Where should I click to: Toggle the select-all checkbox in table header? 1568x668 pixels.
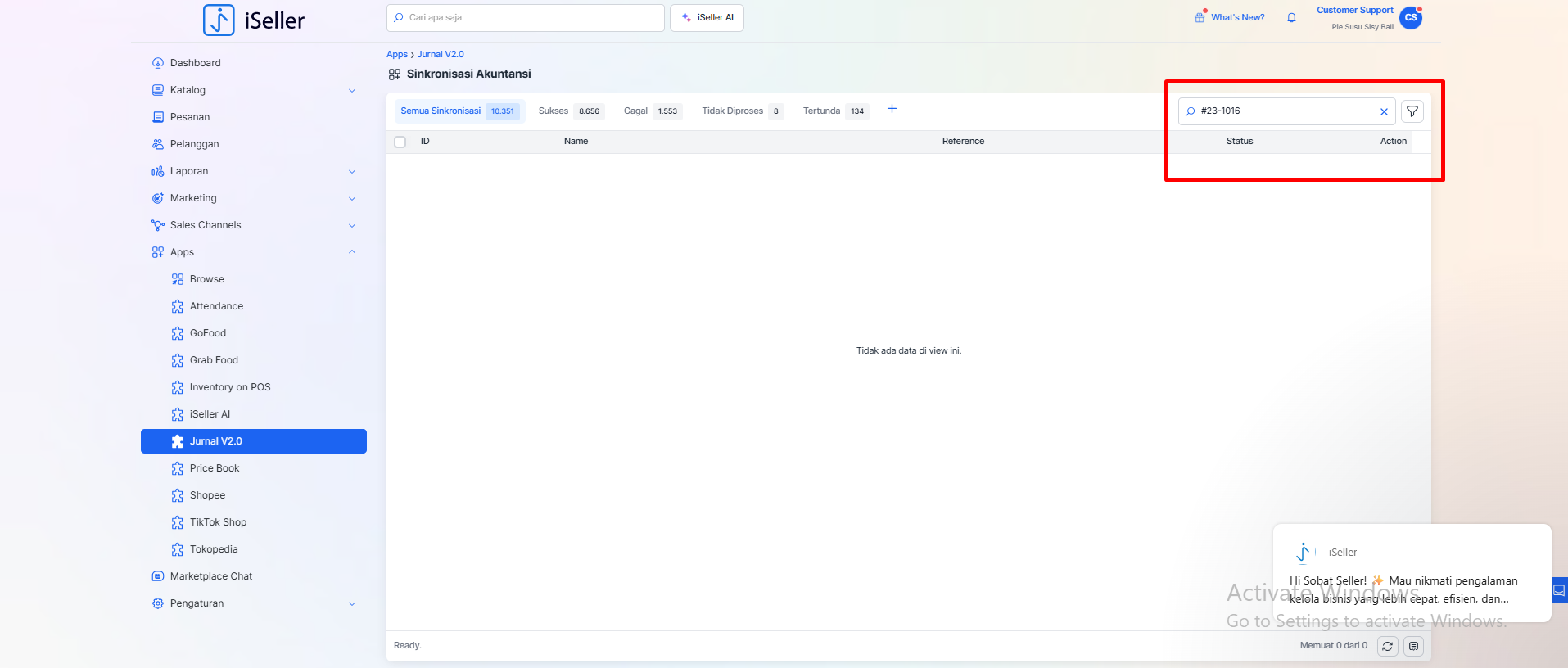point(400,142)
